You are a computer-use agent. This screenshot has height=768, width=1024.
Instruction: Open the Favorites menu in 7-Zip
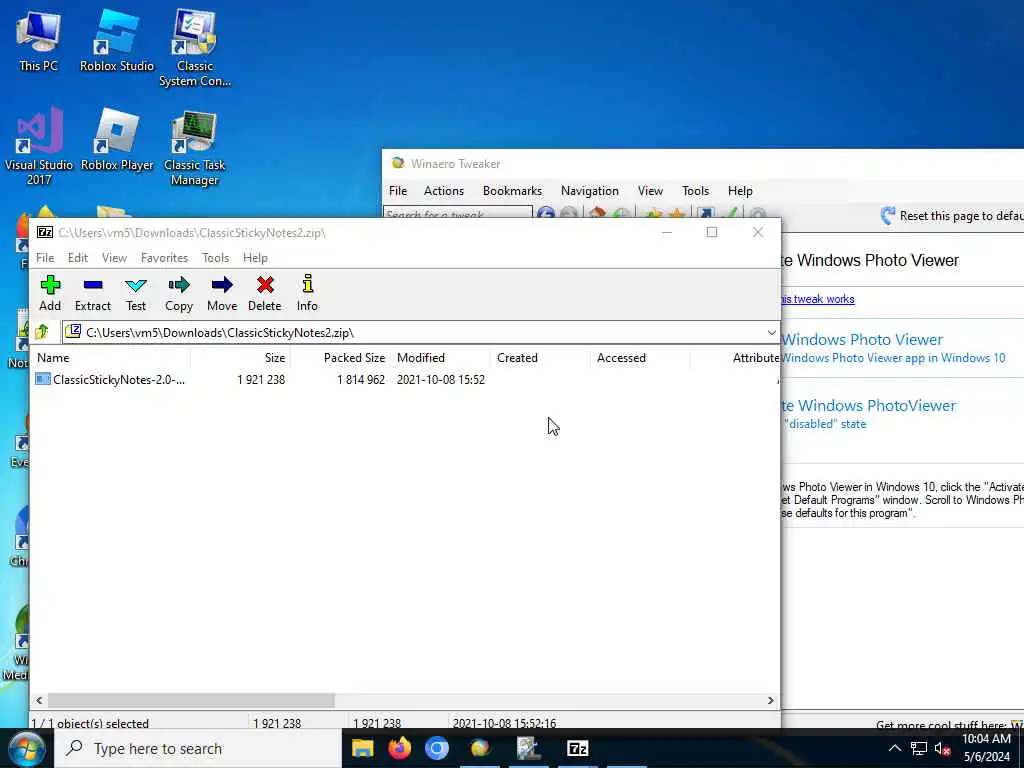[x=165, y=258]
